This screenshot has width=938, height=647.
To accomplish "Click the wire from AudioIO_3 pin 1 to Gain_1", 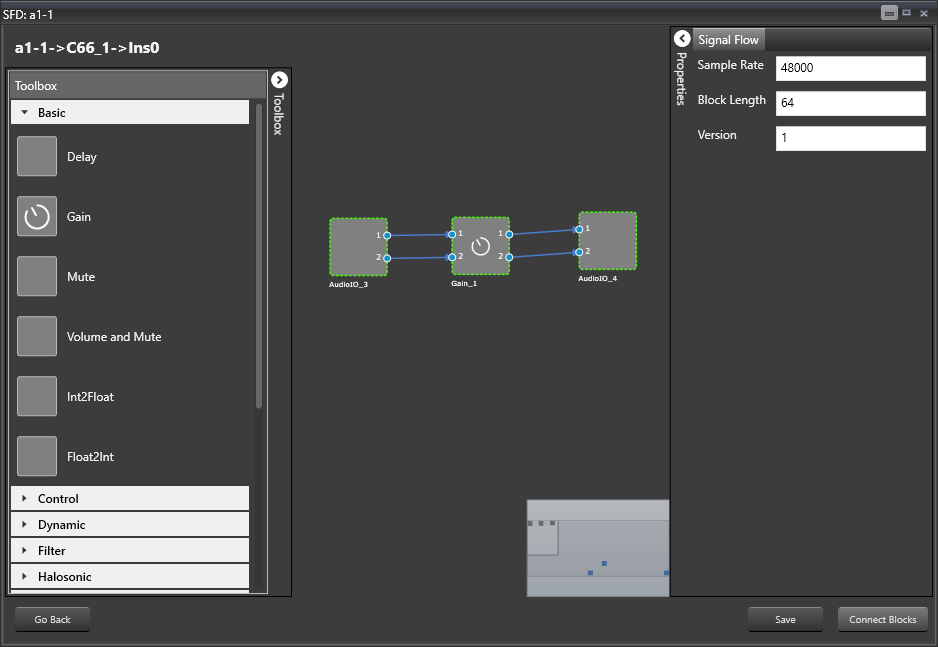I will coord(419,235).
